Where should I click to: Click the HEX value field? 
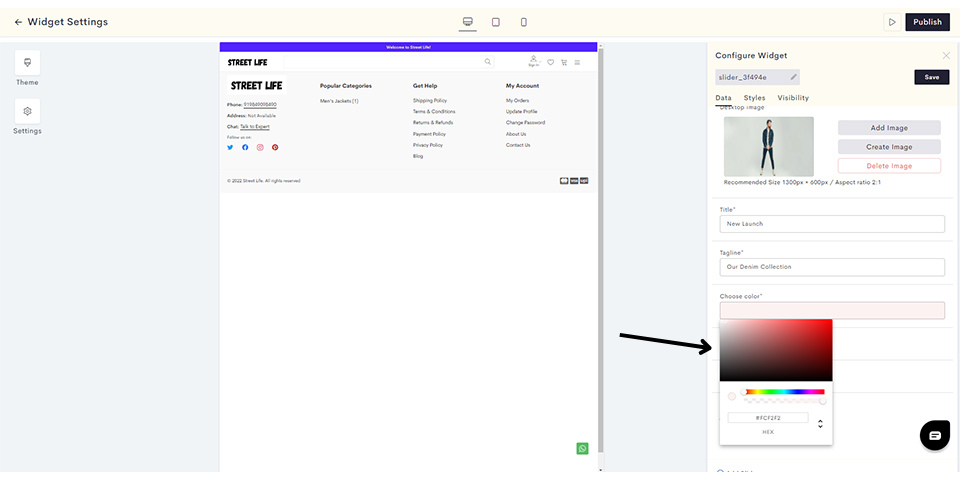[768, 418]
